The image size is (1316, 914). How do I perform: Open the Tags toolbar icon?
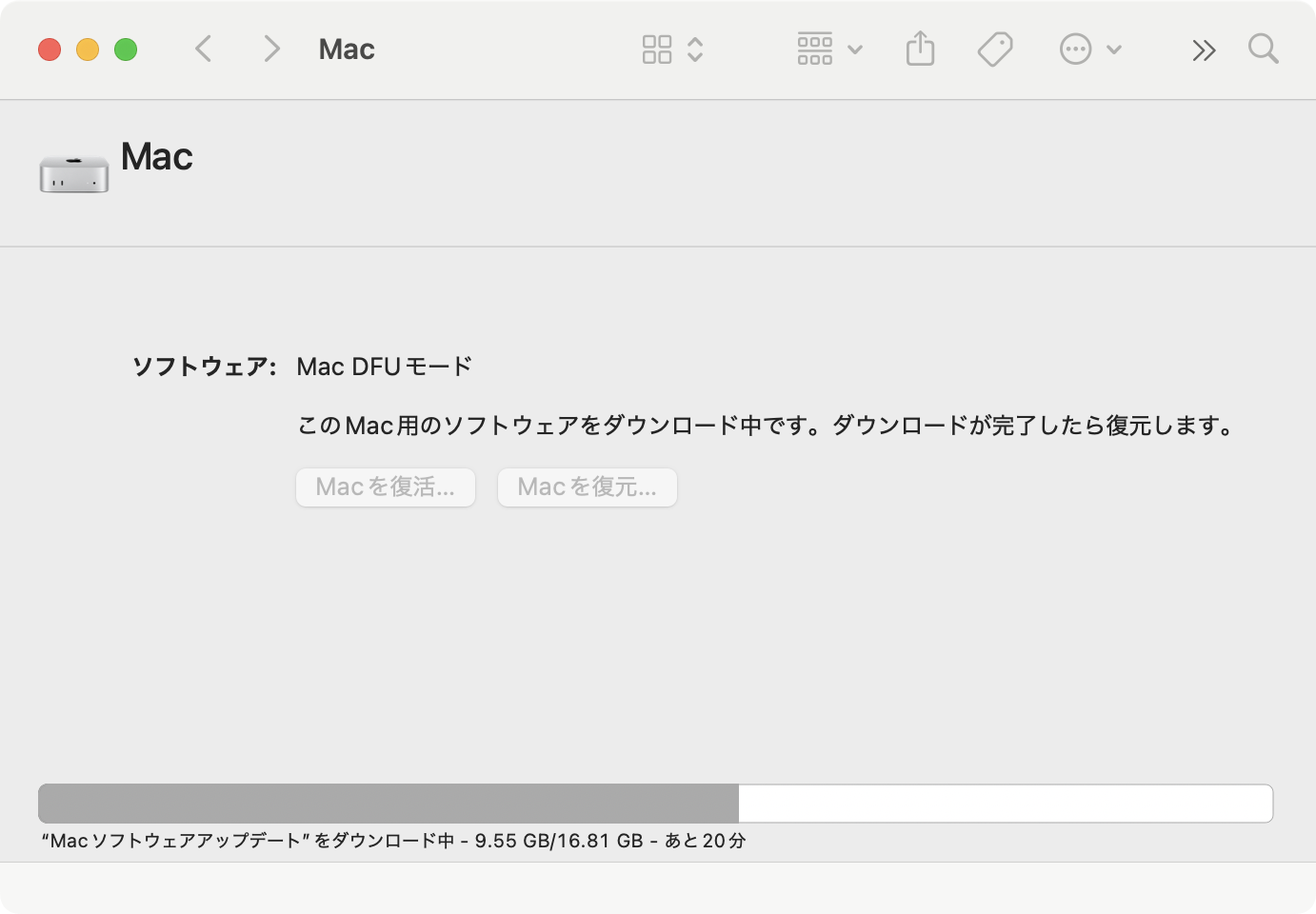pyautogui.click(x=995, y=50)
